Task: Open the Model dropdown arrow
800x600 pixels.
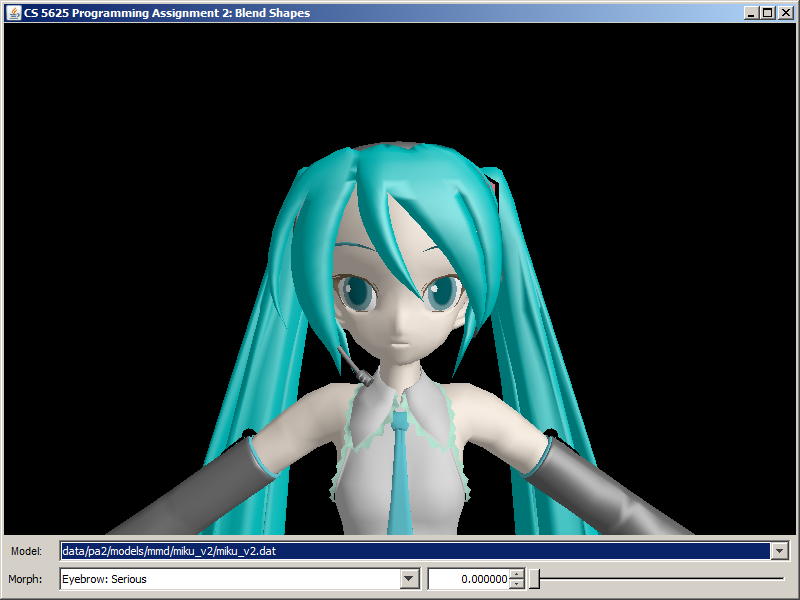Action: tap(779, 551)
